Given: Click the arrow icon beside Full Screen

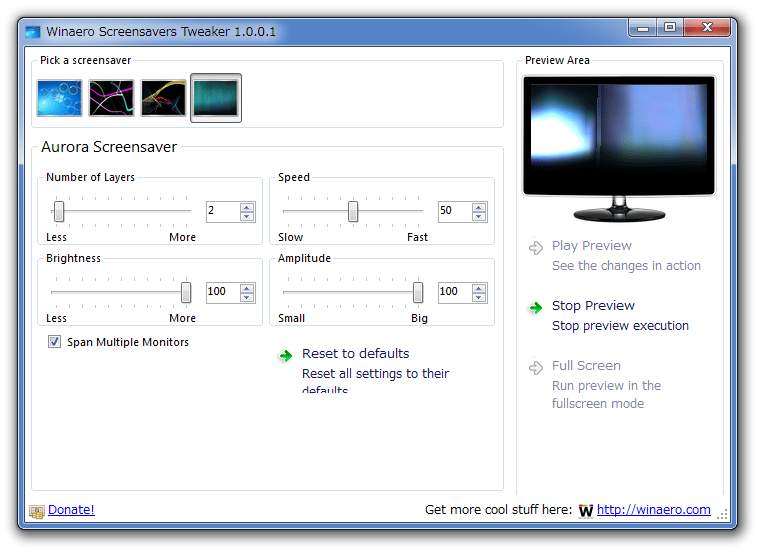Looking at the screenshot, I should (x=536, y=368).
